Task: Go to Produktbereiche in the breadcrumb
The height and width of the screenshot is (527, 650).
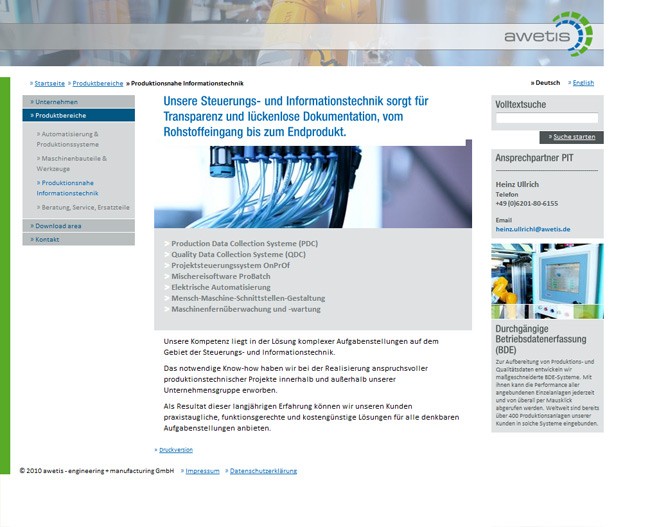Action: (98, 83)
